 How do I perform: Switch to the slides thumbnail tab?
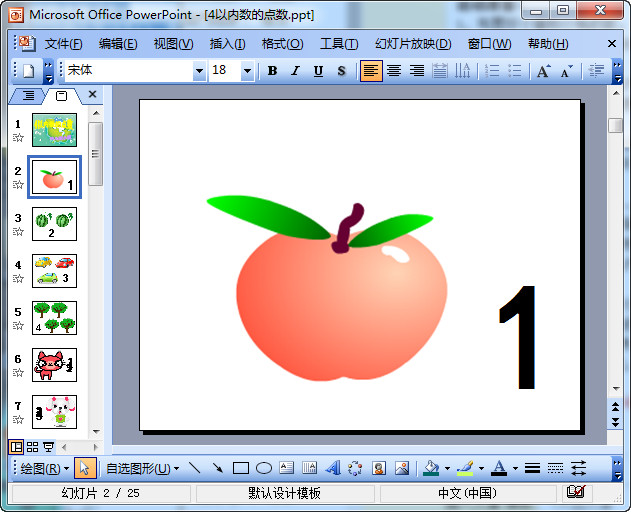pyautogui.click(x=62, y=96)
